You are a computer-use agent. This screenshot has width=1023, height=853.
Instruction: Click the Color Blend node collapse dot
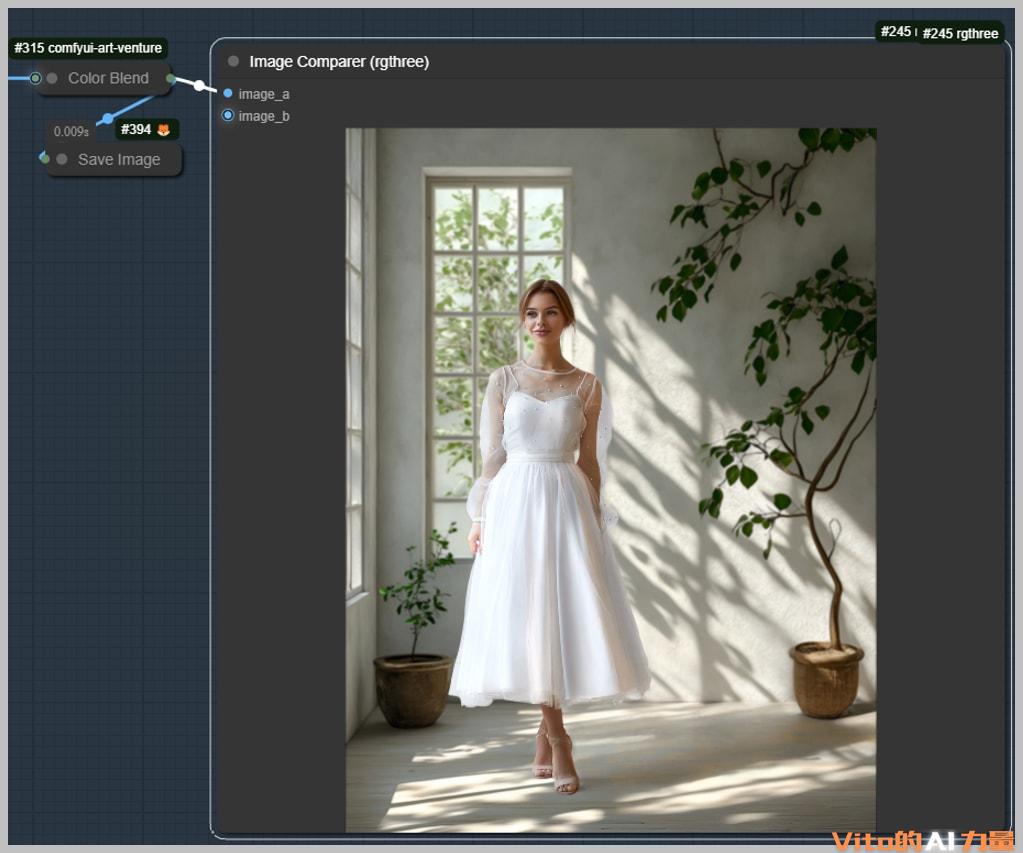tap(52, 78)
